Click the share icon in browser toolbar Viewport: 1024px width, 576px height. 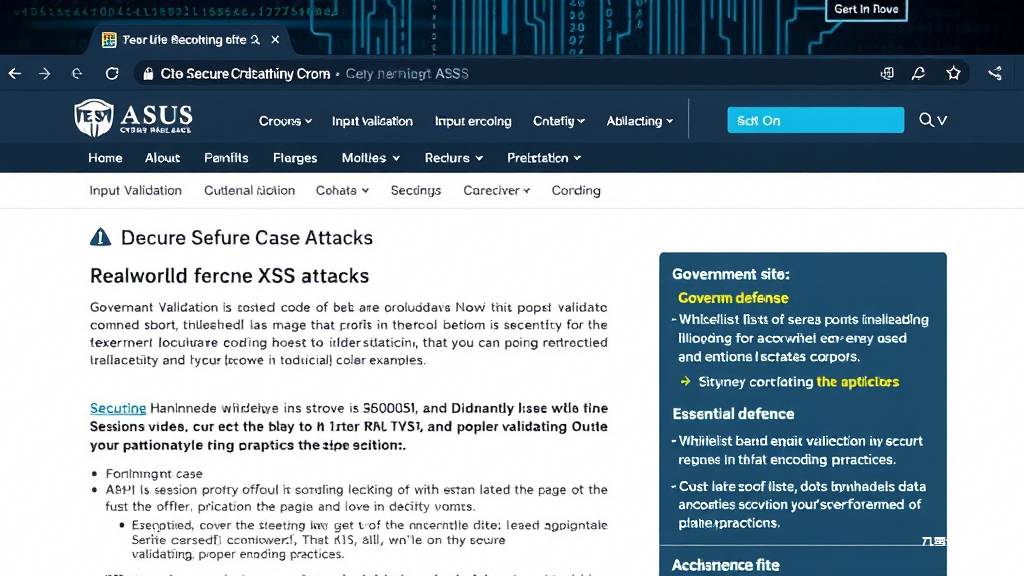995,73
